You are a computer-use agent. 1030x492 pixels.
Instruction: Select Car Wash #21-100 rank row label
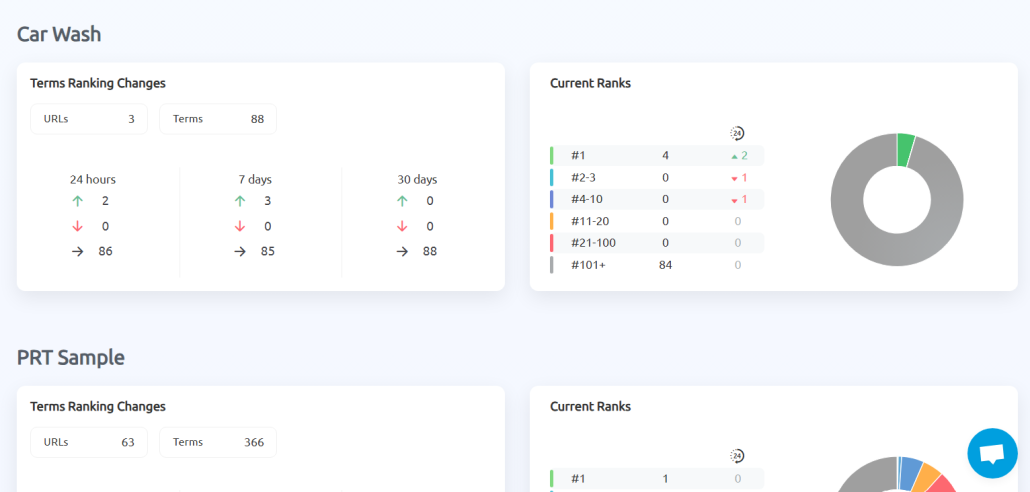(593, 243)
